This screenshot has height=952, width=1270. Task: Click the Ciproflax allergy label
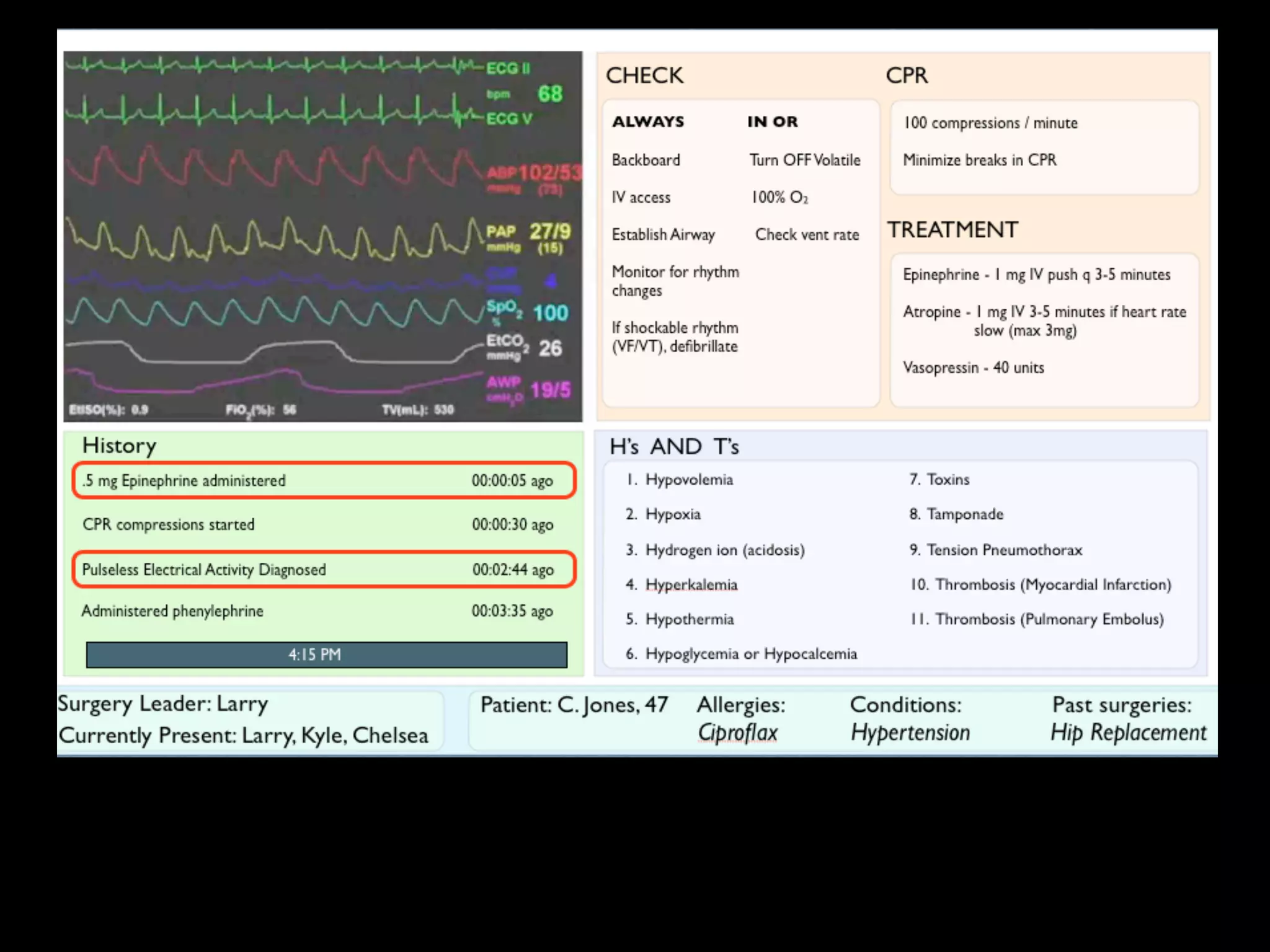coord(737,733)
